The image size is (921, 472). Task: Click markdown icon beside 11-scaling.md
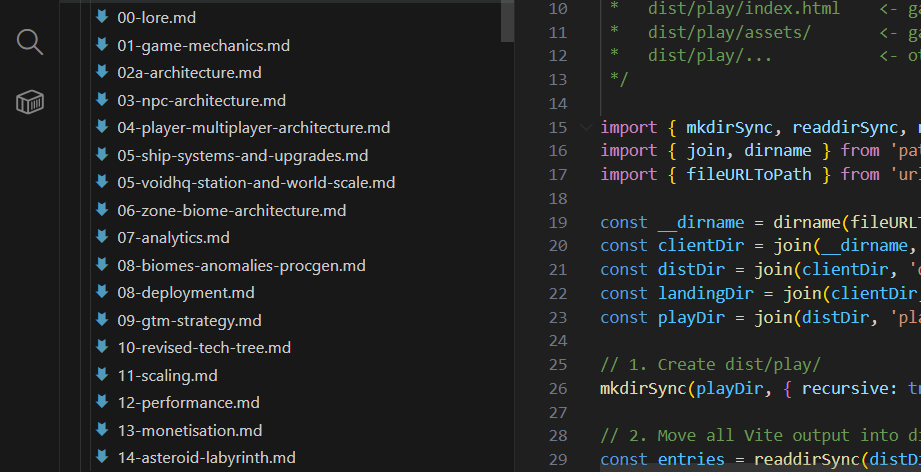tap(101, 375)
